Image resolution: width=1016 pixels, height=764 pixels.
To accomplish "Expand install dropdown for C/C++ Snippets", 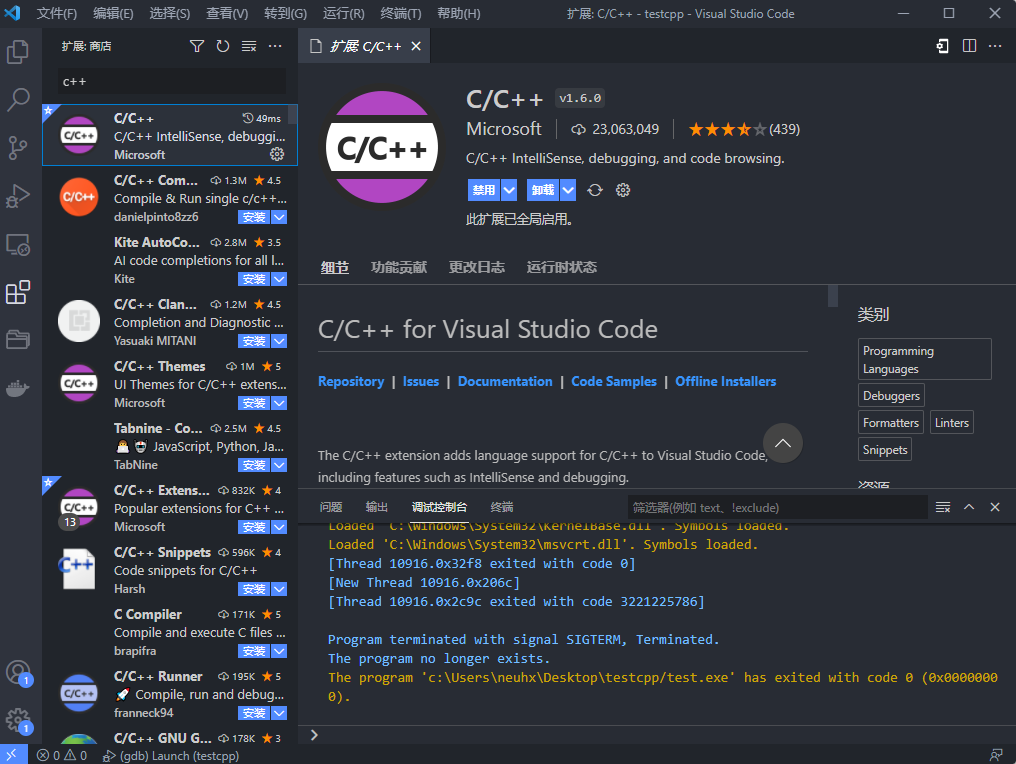I will tap(279, 589).
